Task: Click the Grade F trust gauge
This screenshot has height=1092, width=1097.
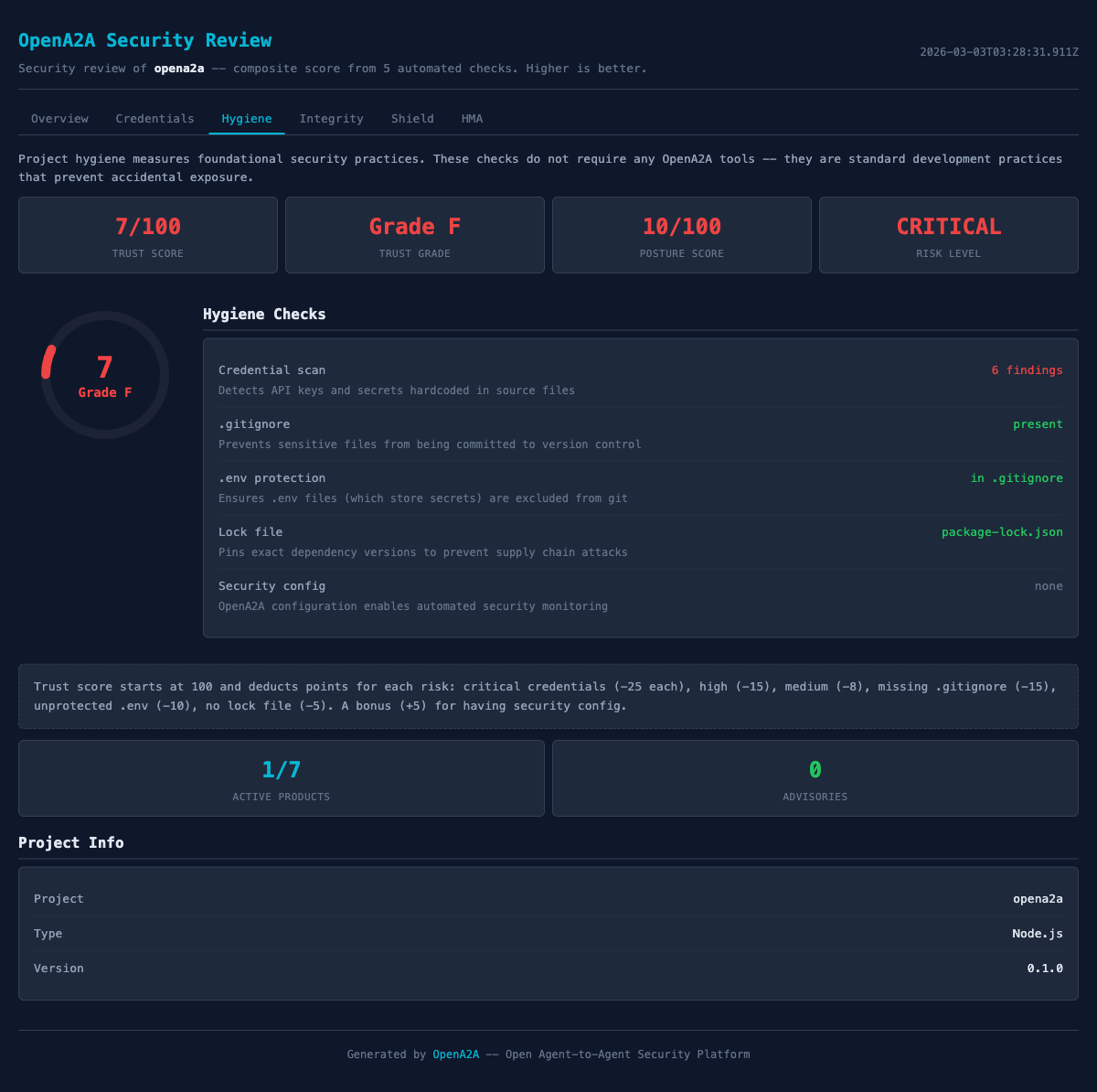Action: tap(104, 375)
